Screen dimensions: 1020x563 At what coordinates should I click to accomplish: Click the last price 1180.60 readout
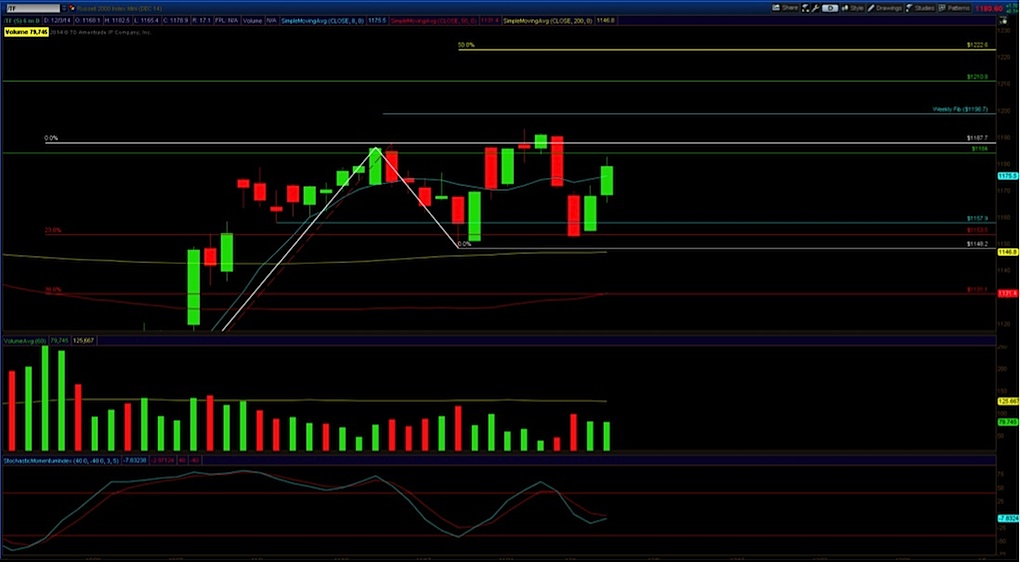988,8
